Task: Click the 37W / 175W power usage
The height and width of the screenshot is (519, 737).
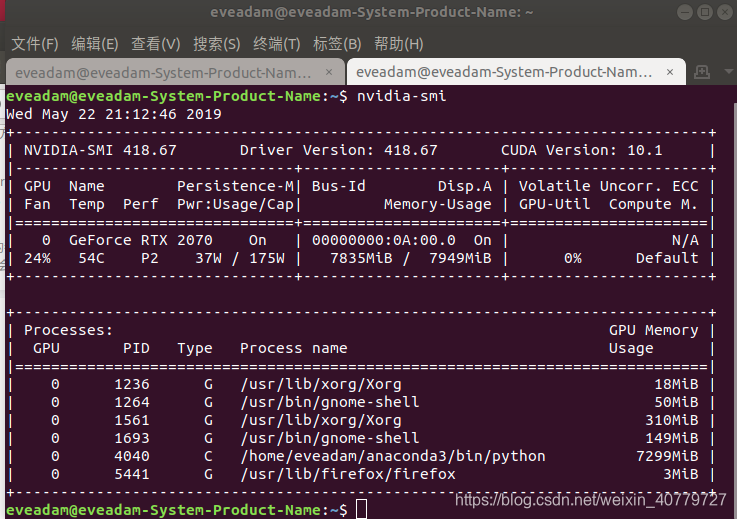Action: 240,259
